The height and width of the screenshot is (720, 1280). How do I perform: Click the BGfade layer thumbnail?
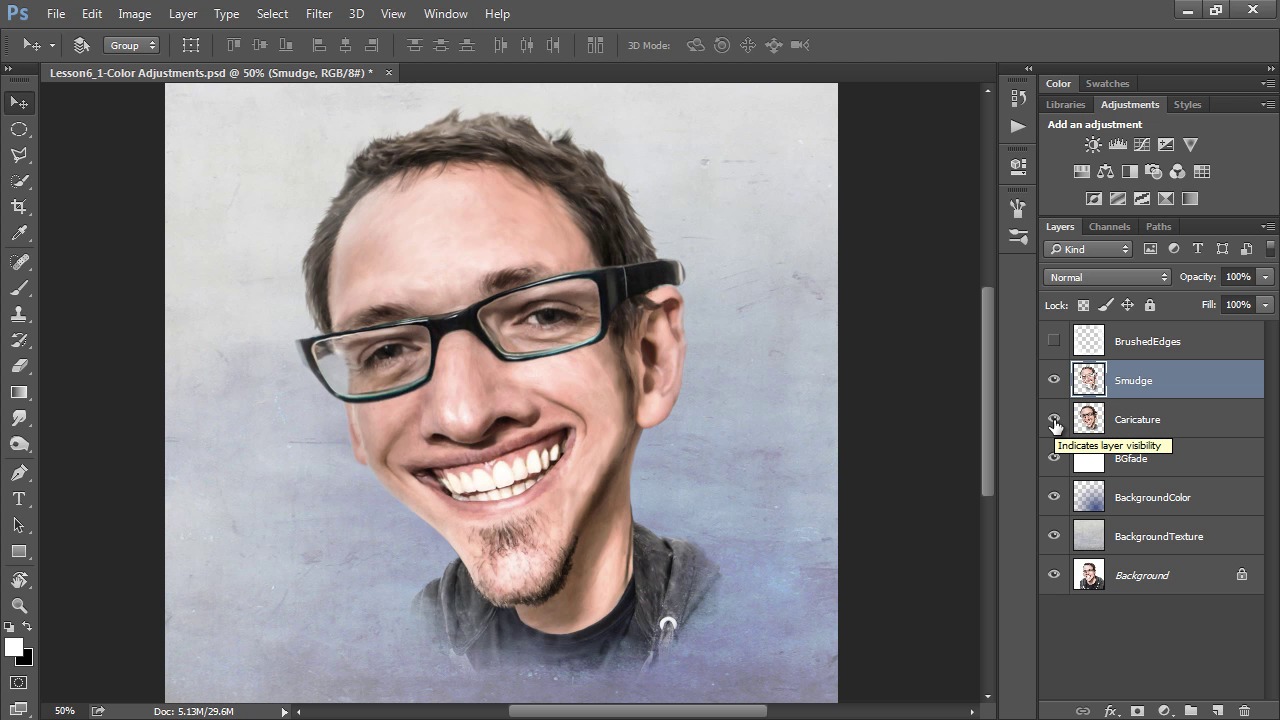point(1089,461)
